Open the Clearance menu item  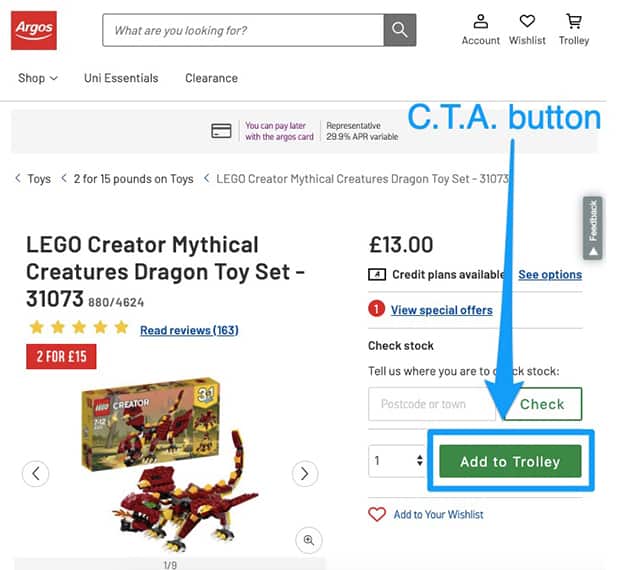(x=211, y=78)
